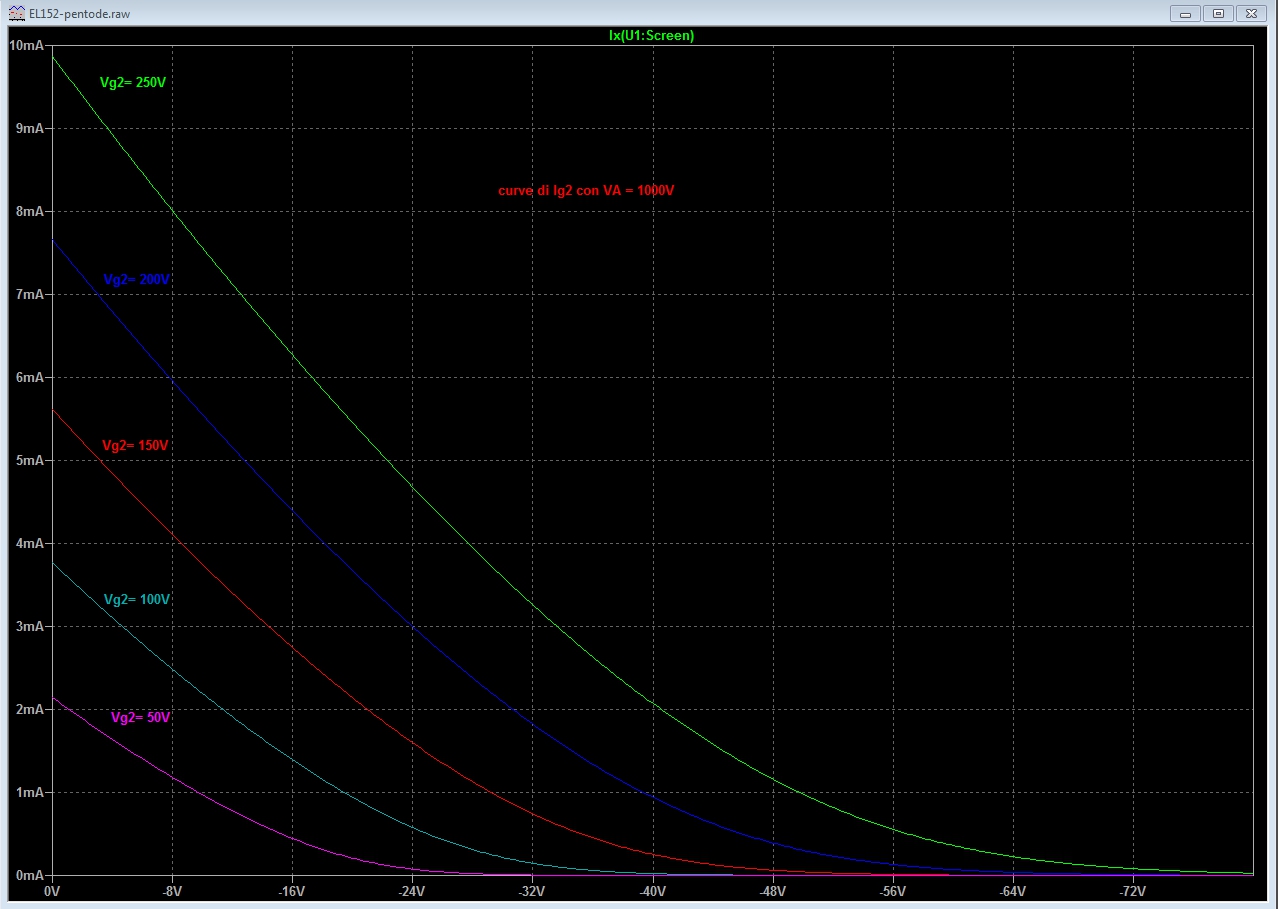Minimize the EL152-pentode.raw plot window
This screenshot has height=909, width=1278.
(x=1185, y=13)
